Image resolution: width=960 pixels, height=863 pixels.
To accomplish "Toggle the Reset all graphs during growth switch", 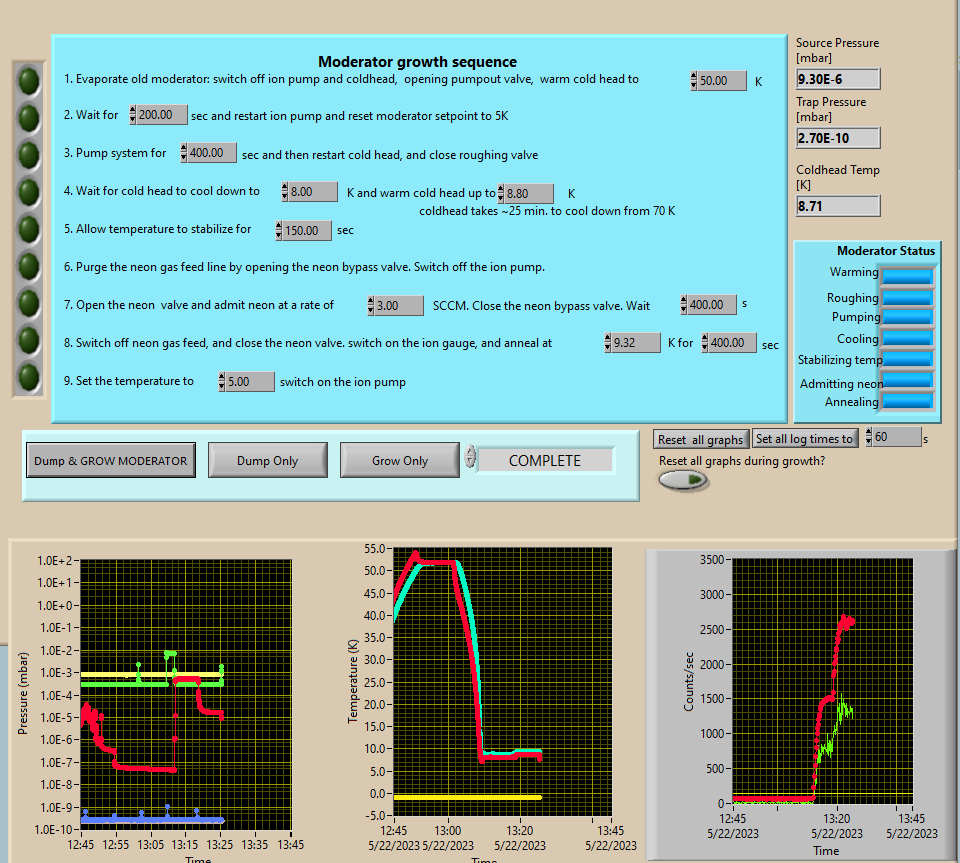I will coord(683,480).
